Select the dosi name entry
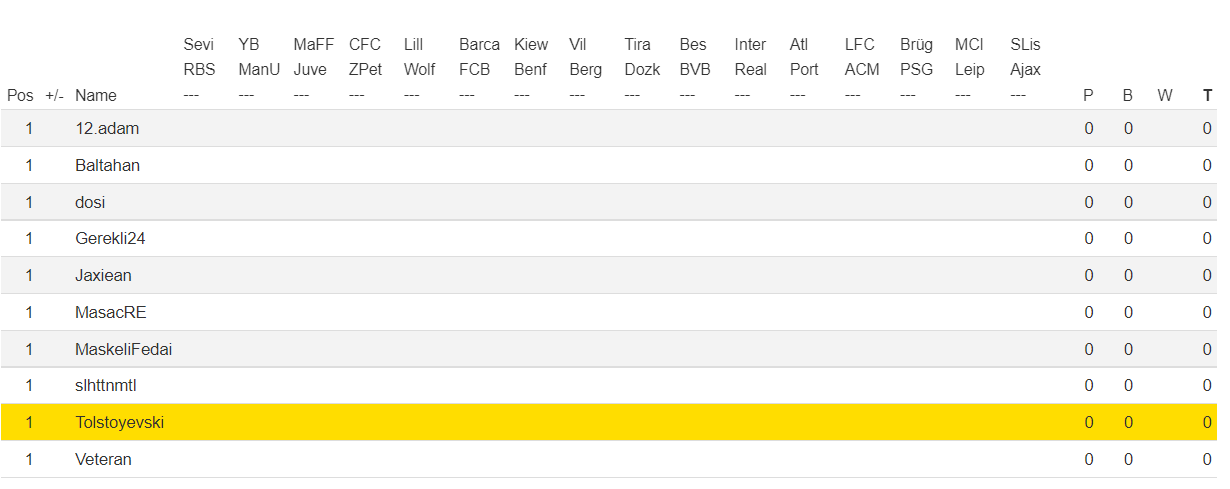This screenshot has height=489, width=1230. point(90,202)
